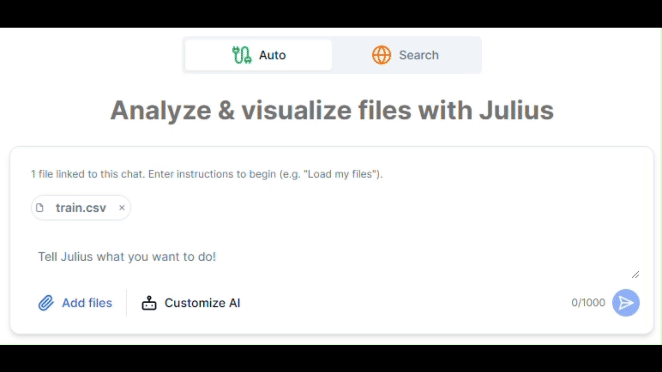The height and width of the screenshot is (372, 662).
Task: Click the empty space right of train.csv chip
Action: tap(380, 208)
